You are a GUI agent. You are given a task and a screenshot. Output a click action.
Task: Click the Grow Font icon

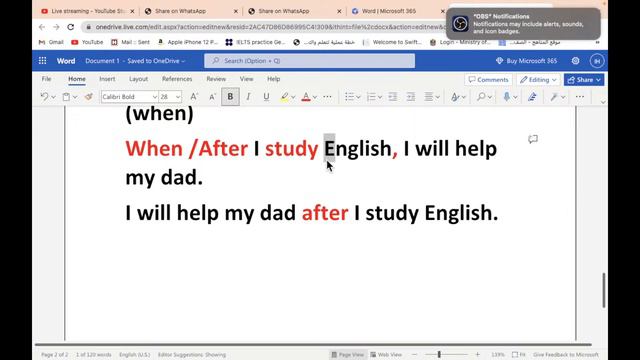point(194,97)
